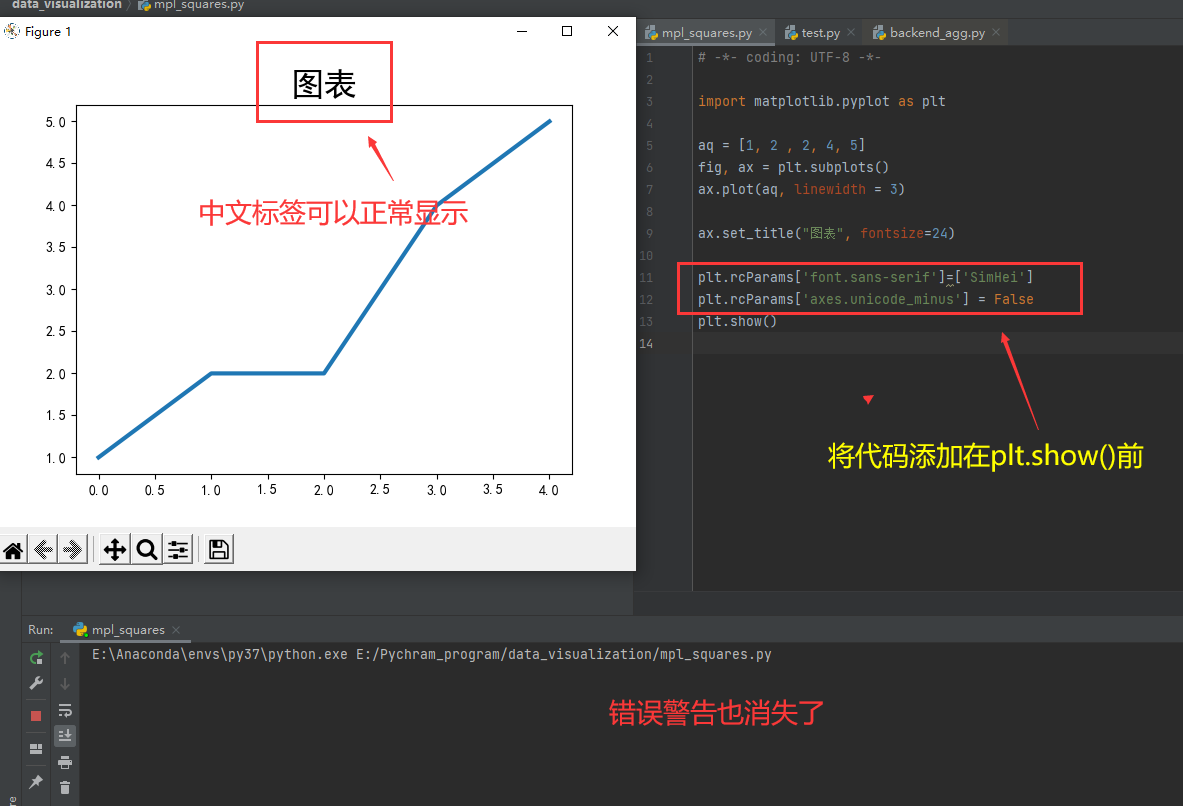Open run settings with the wrench icon
1183x806 pixels.
coord(36,682)
